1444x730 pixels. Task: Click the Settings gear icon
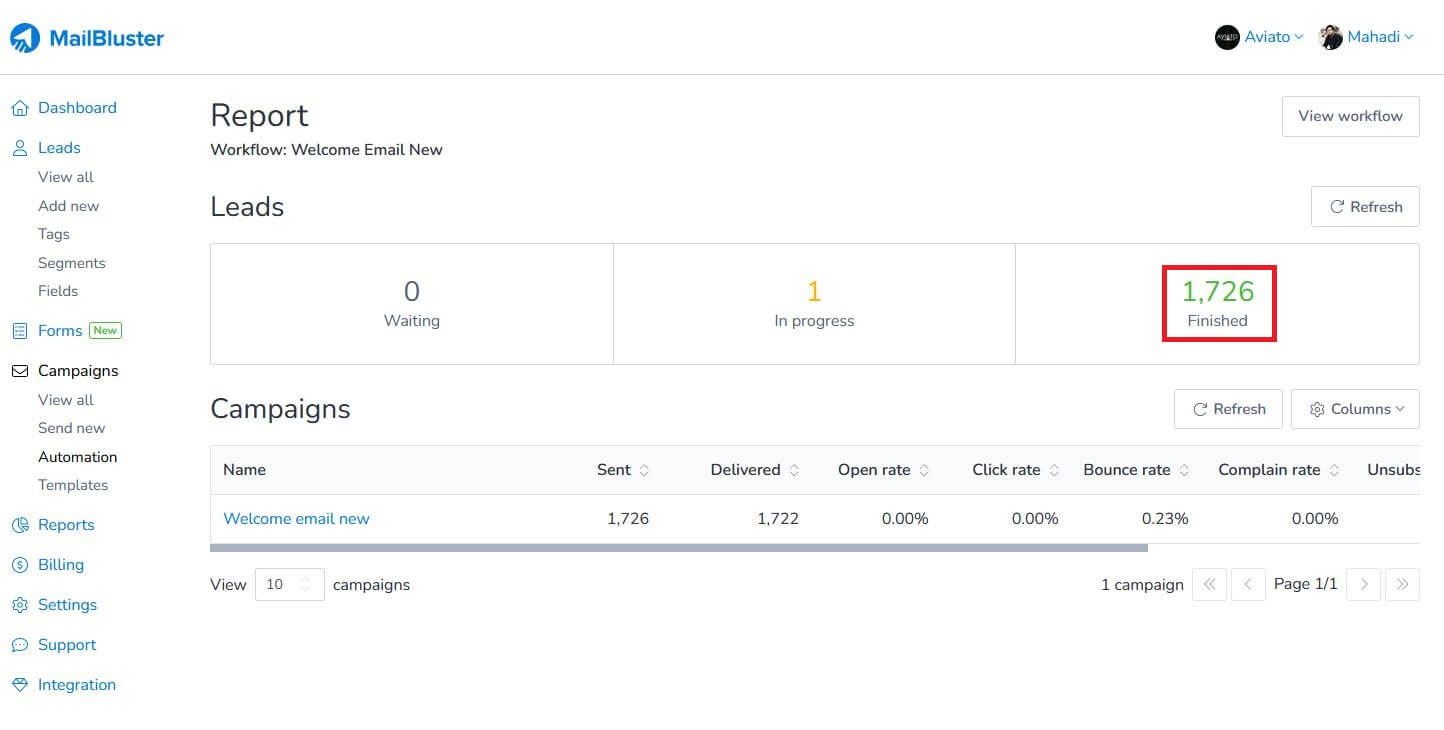[21, 604]
